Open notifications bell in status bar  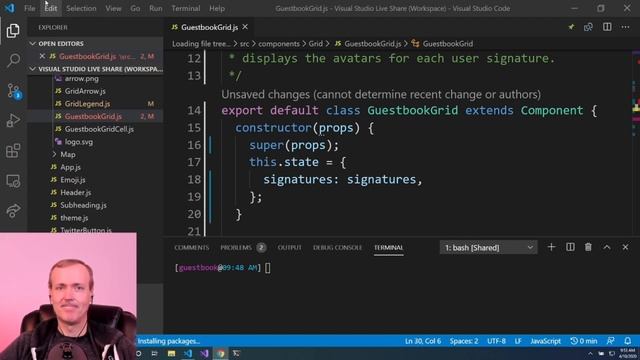click(627, 340)
